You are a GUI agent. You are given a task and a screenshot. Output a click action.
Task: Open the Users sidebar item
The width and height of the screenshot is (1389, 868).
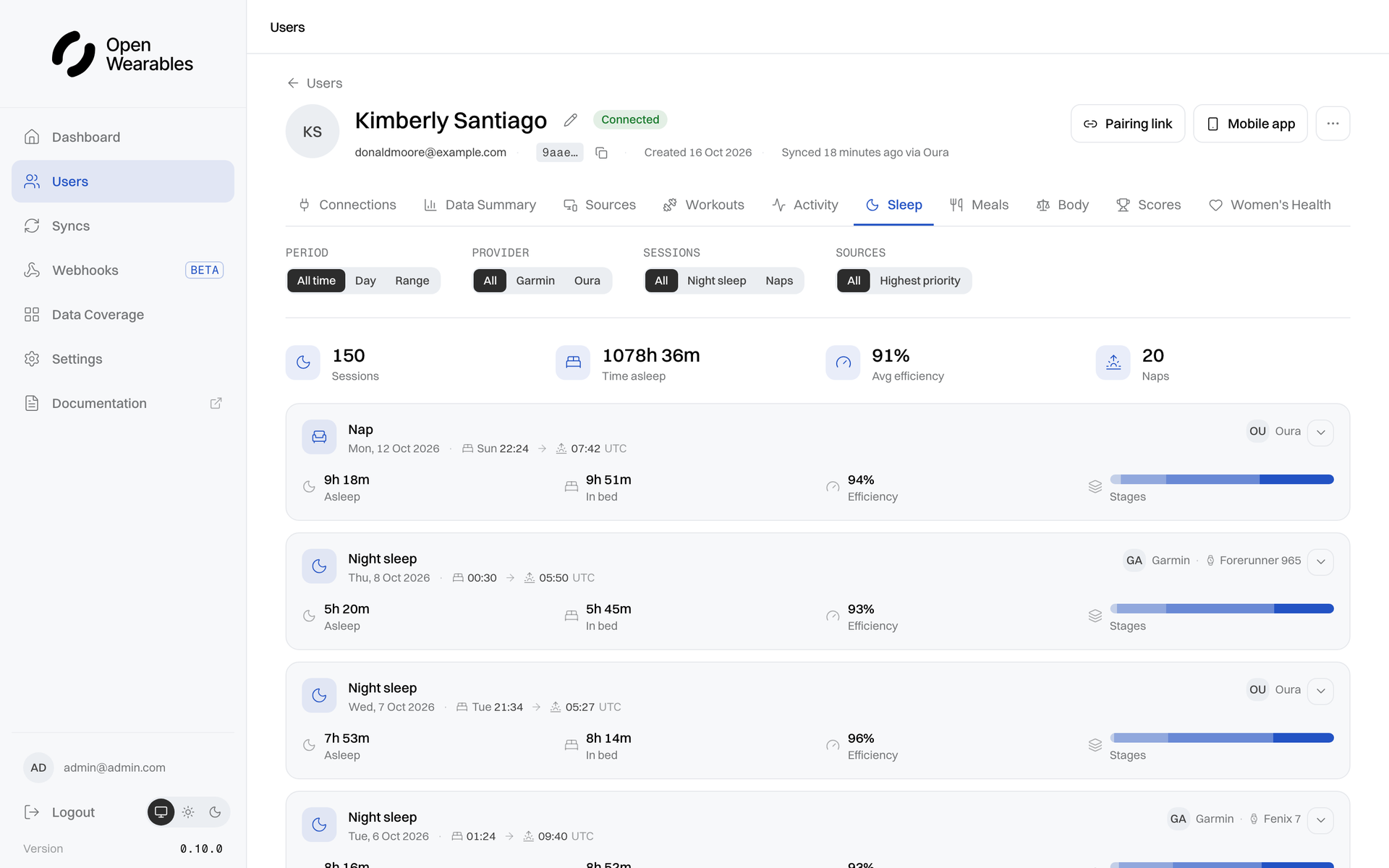click(x=123, y=182)
